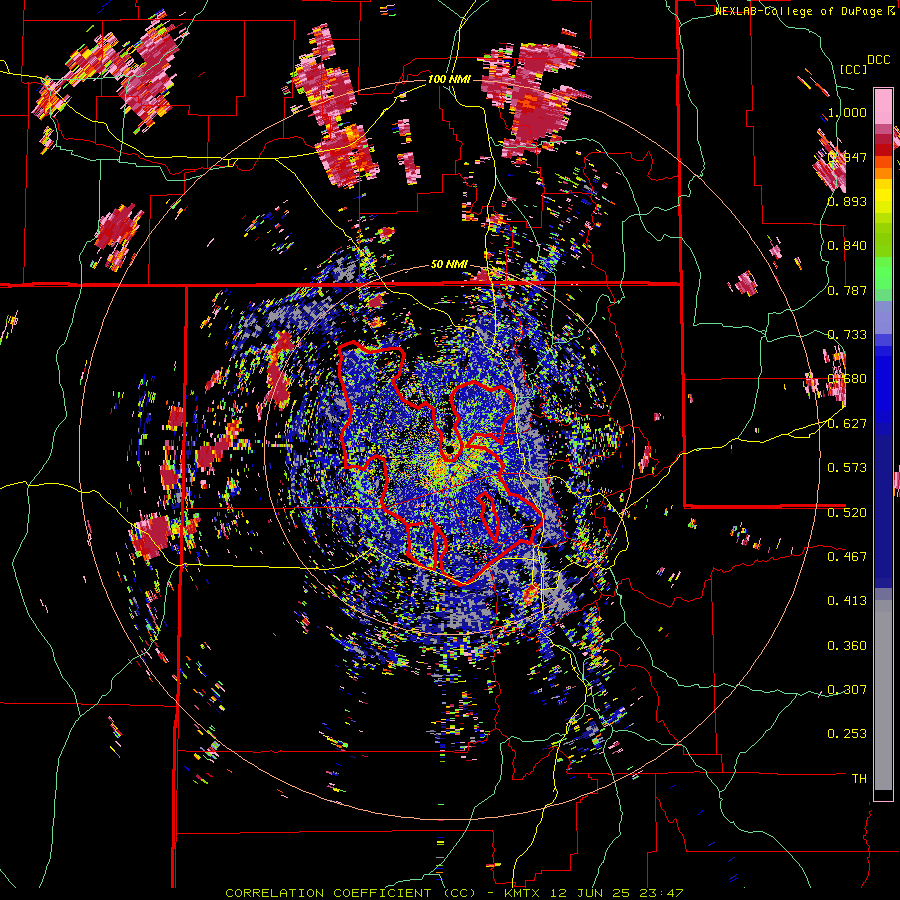The height and width of the screenshot is (900, 900).
Task: Click the DCC product label
Action: [878, 60]
